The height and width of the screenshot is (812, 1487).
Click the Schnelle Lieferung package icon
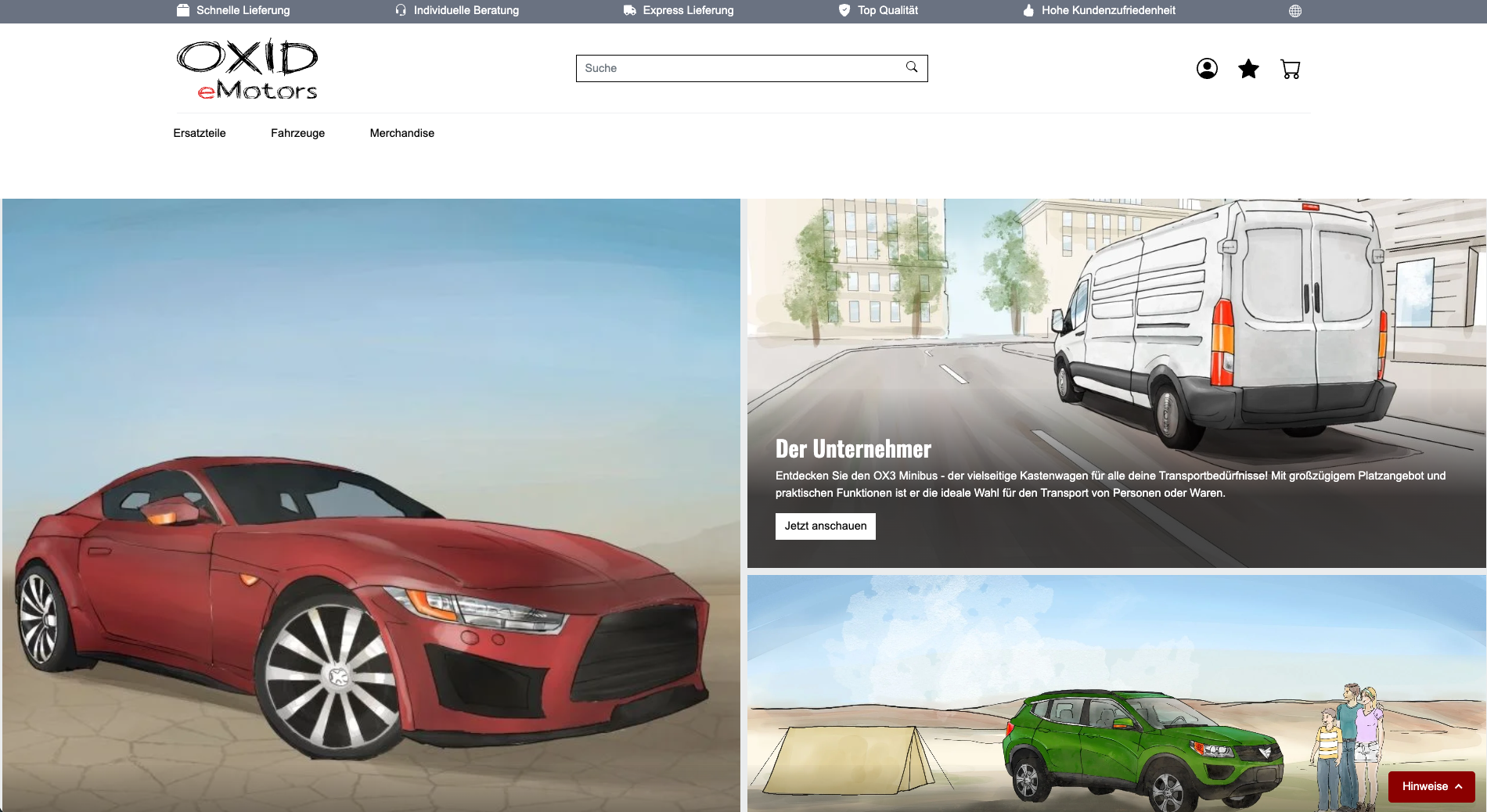tap(182, 10)
